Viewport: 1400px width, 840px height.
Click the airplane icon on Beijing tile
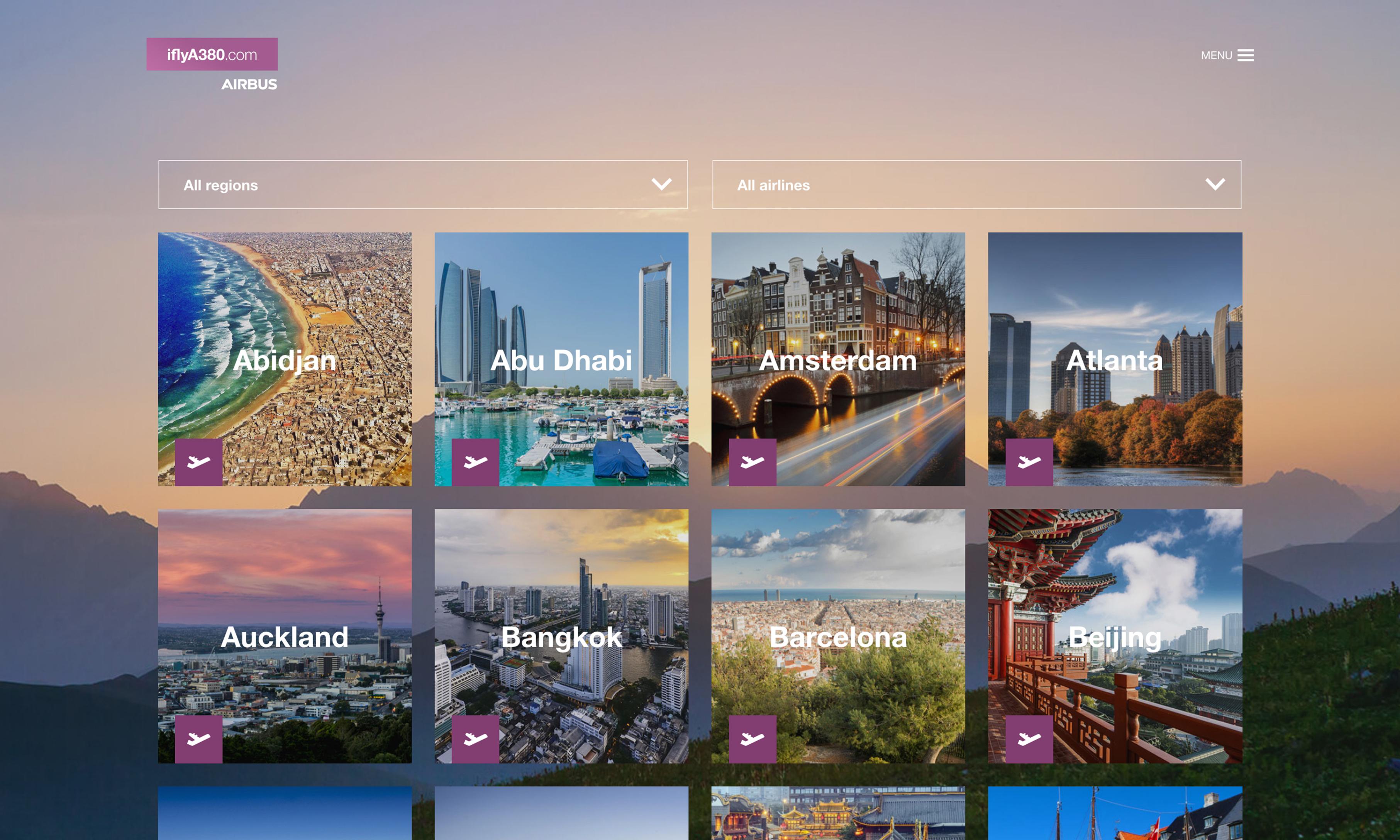pyautogui.click(x=1029, y=739)
